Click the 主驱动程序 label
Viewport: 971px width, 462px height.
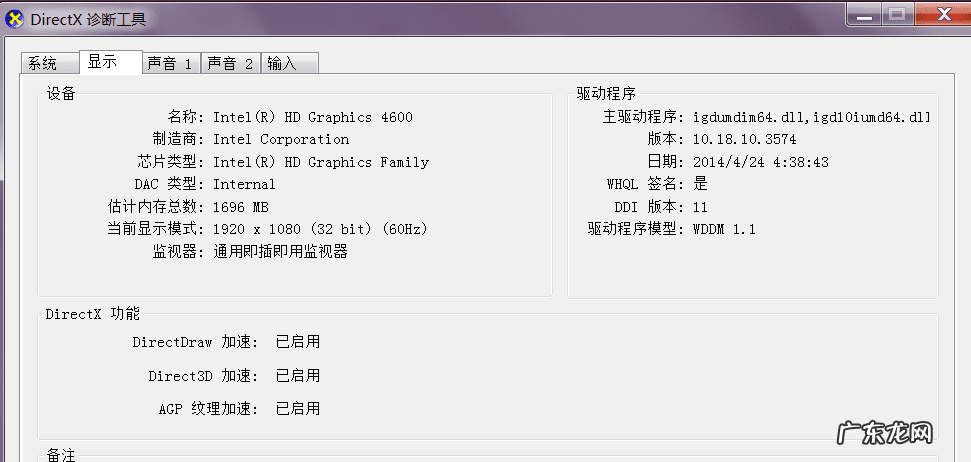(642, 117)
